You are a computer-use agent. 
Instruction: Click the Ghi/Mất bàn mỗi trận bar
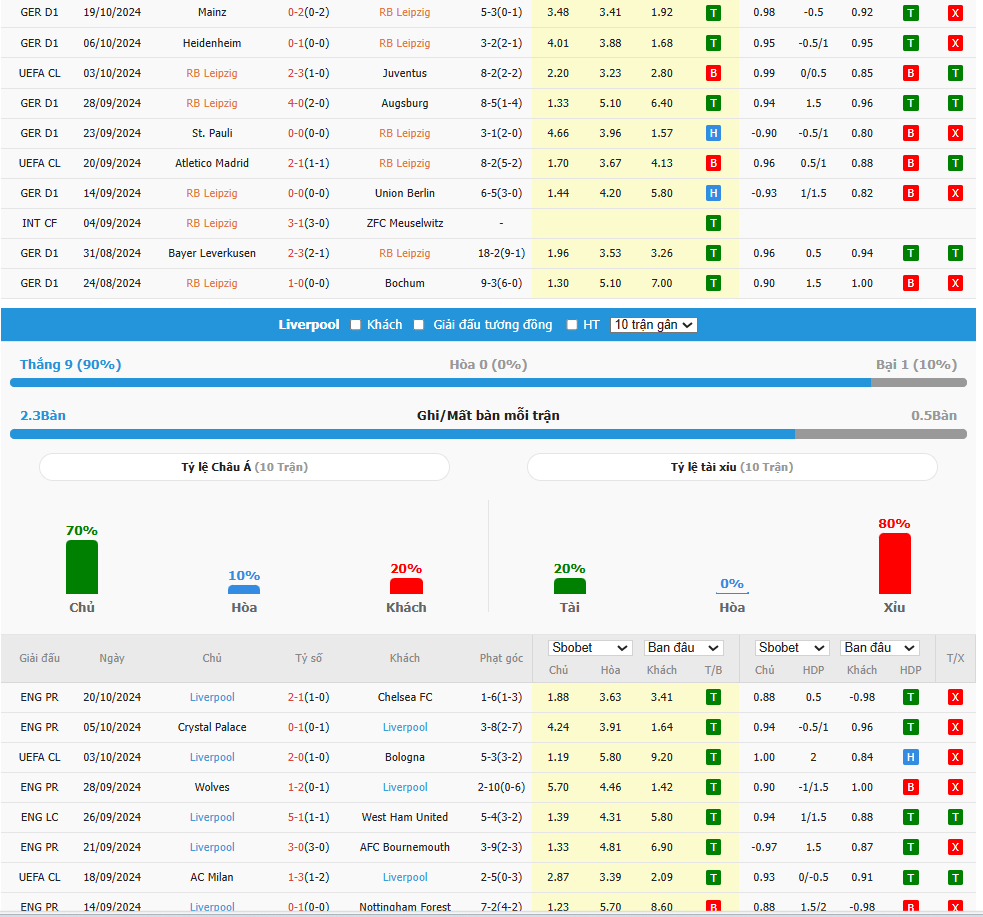tap(488, 434)
